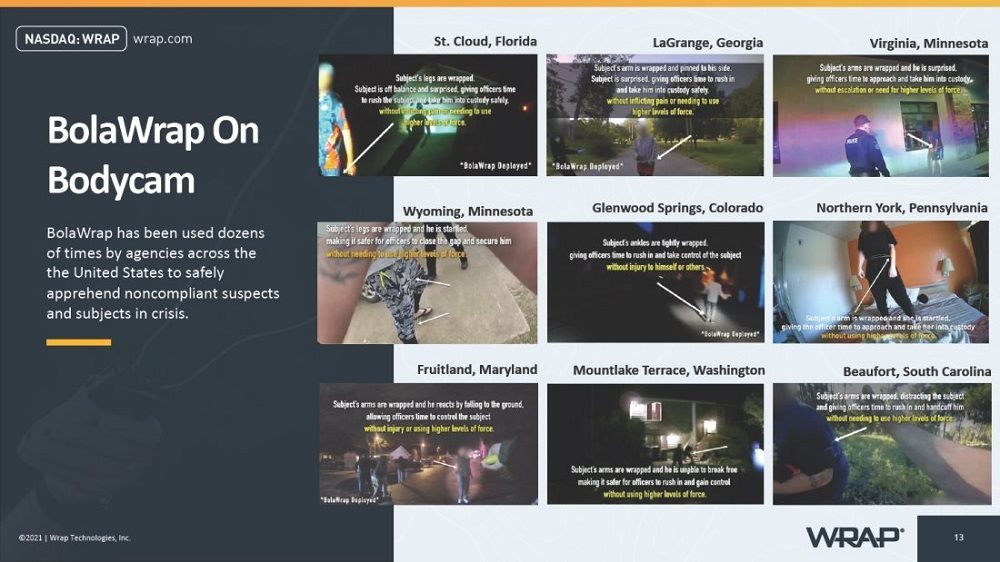Select the 'Glenwood Springs, Colorado' caption
Viewport: 1000px width, 562px height.
677,208
